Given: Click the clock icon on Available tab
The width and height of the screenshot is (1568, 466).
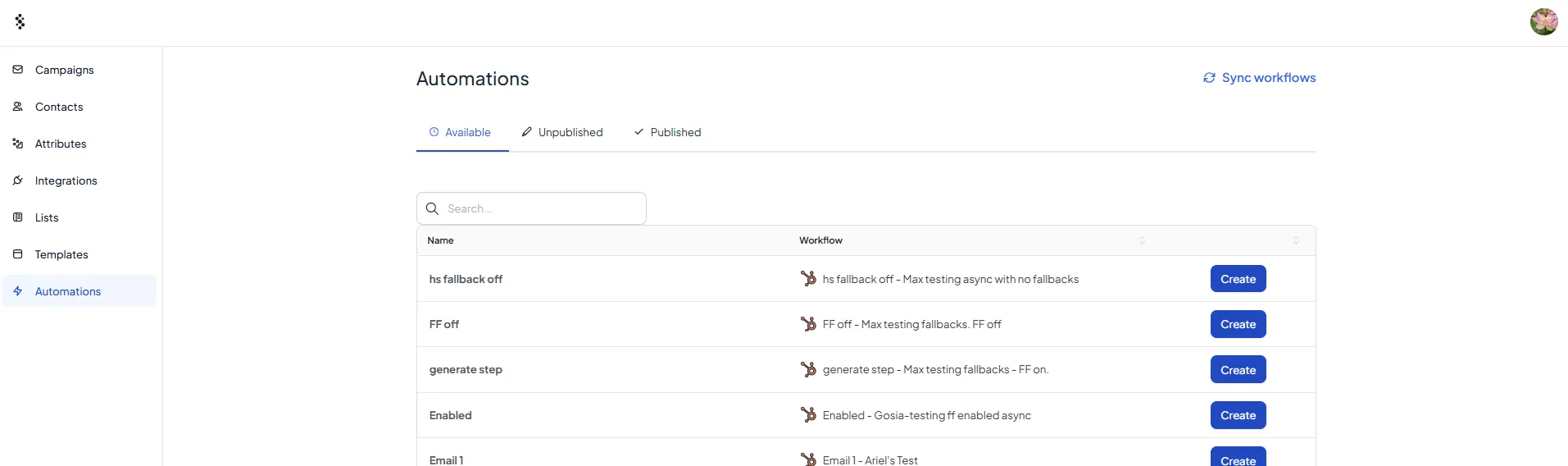Looking at the screenshot, I should 434,132.
